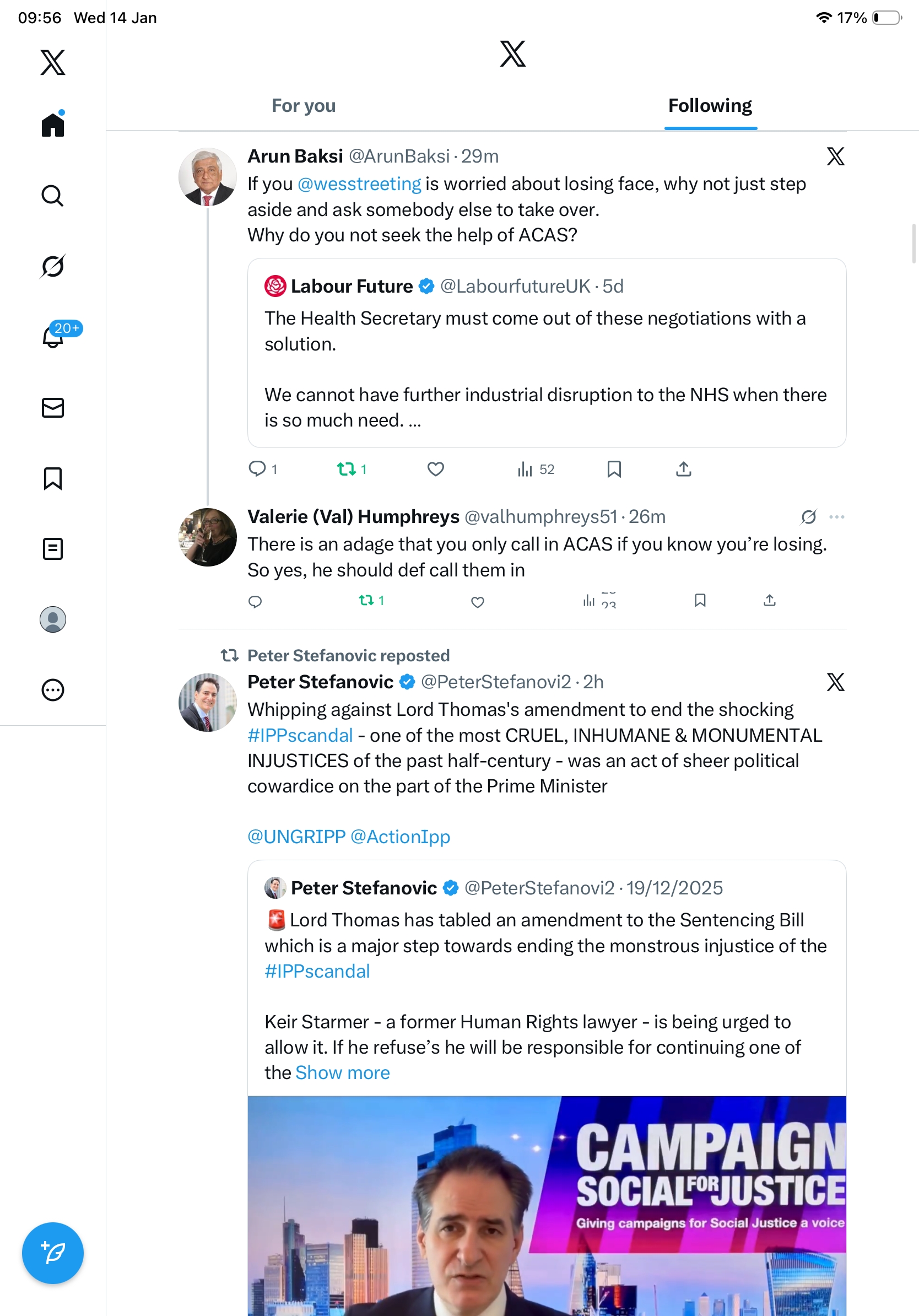Open Messages envelope in sidebar
The height and width of the screenshot is (1316, 919).
coord(52,408)
